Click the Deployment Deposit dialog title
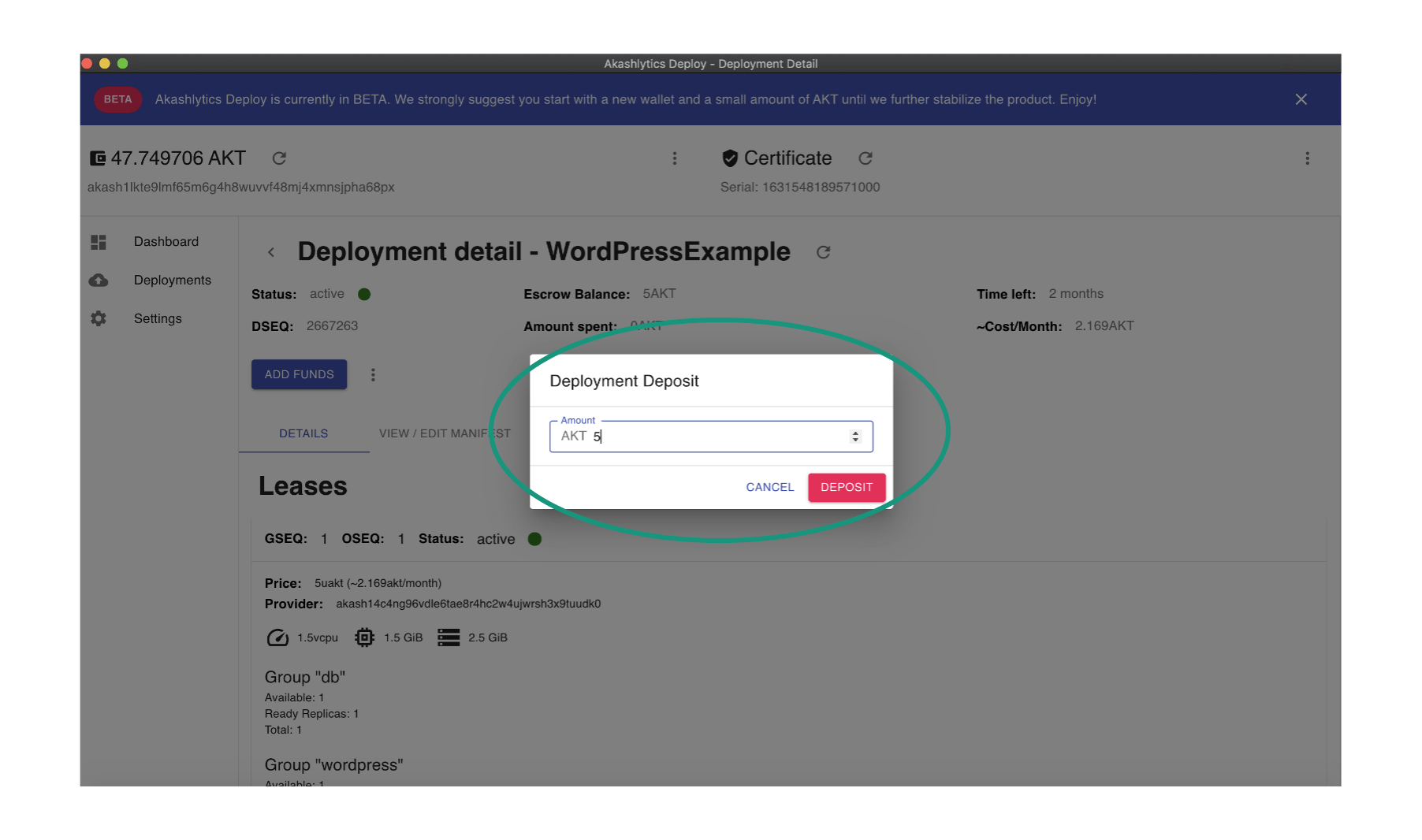 624,381
